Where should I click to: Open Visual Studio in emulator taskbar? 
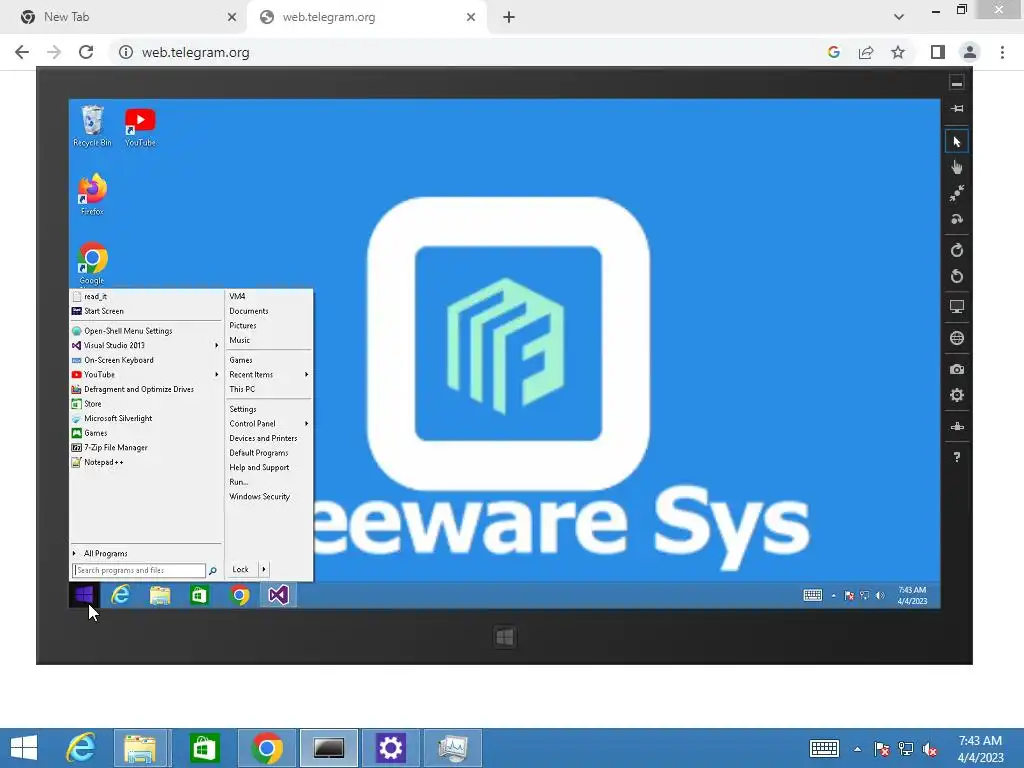tap(279, 595)
